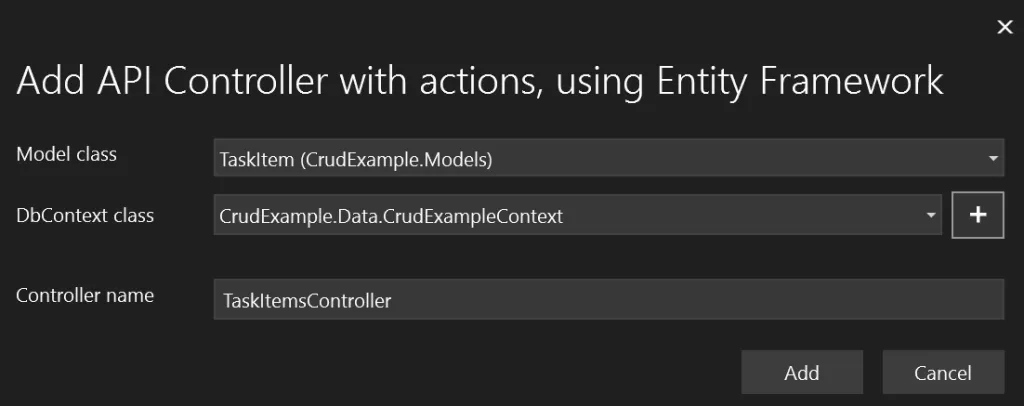Click the Add button
Image resolution: width=1024 pixels, height=406 pixels.
tap(802, 372)
